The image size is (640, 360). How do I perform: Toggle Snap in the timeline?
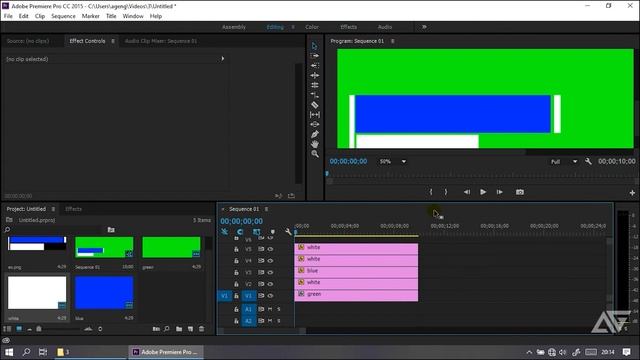[x=240, y=232]
